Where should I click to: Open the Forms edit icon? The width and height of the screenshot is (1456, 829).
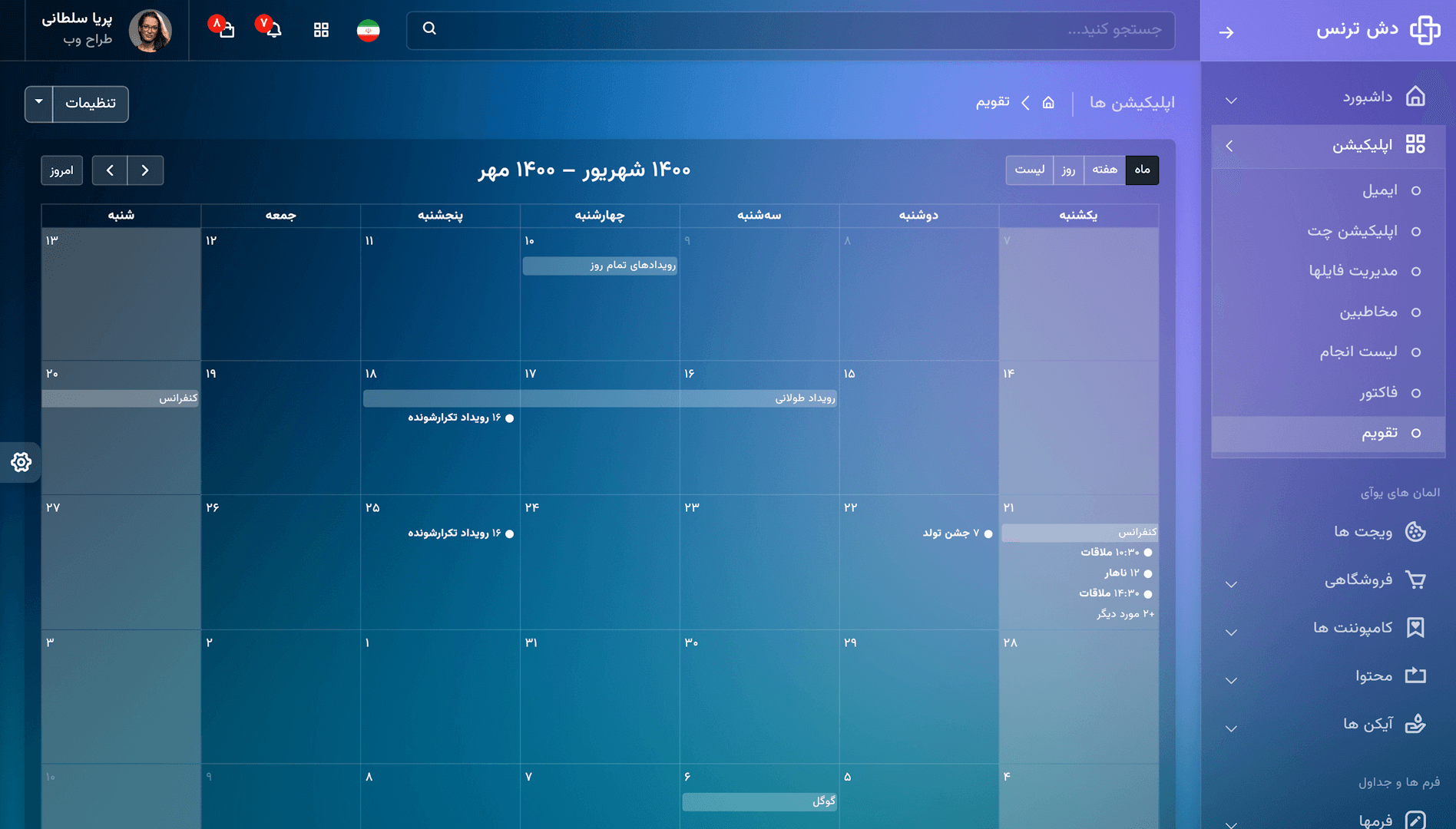point(1415,820)
